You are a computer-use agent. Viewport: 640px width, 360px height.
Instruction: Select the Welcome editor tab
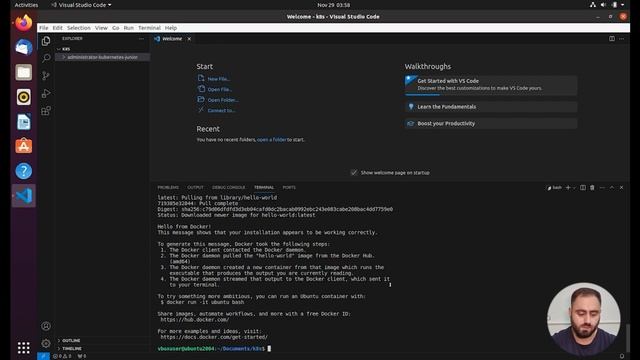pyautogui.click(x=172, y=39)
